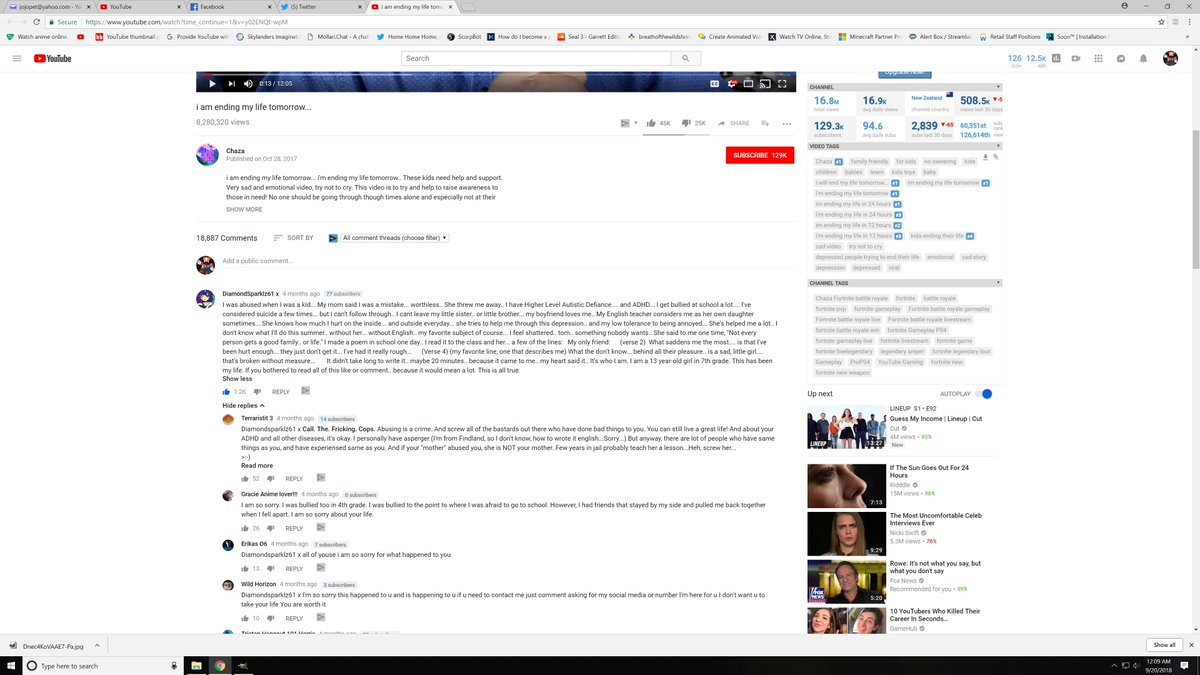Collapse the VIDEO TAGS panel
The height and width of the screenshot is (675, 1200).
[x=997, y=146]
